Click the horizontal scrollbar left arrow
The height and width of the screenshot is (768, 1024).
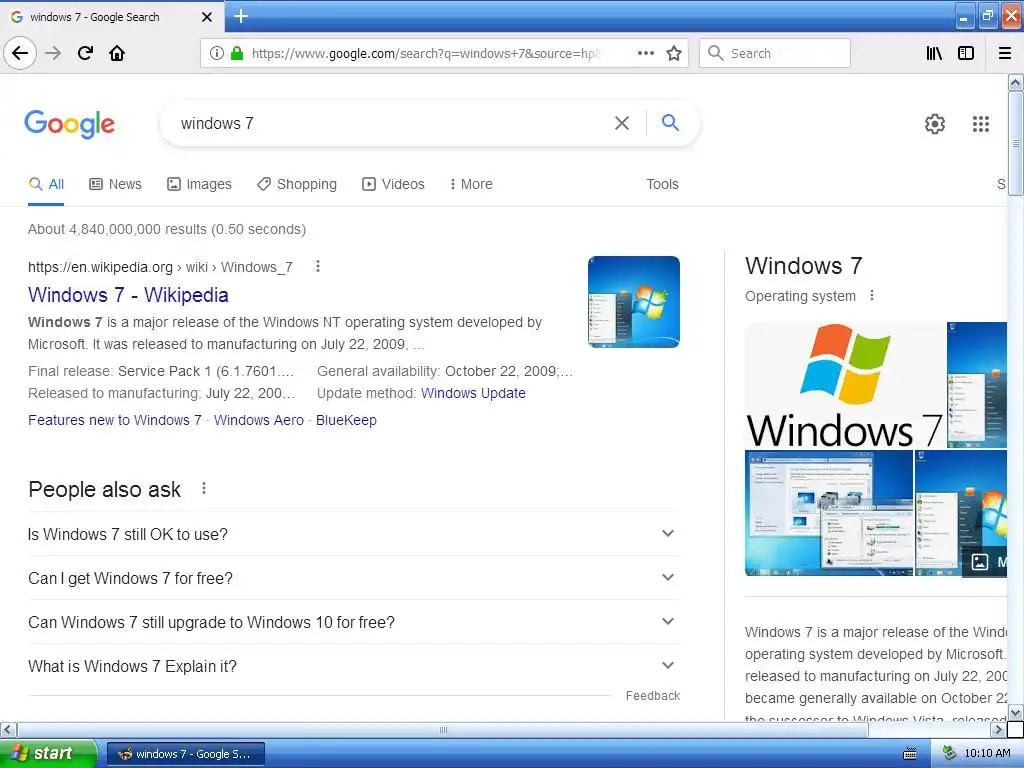tap(8, 729)
